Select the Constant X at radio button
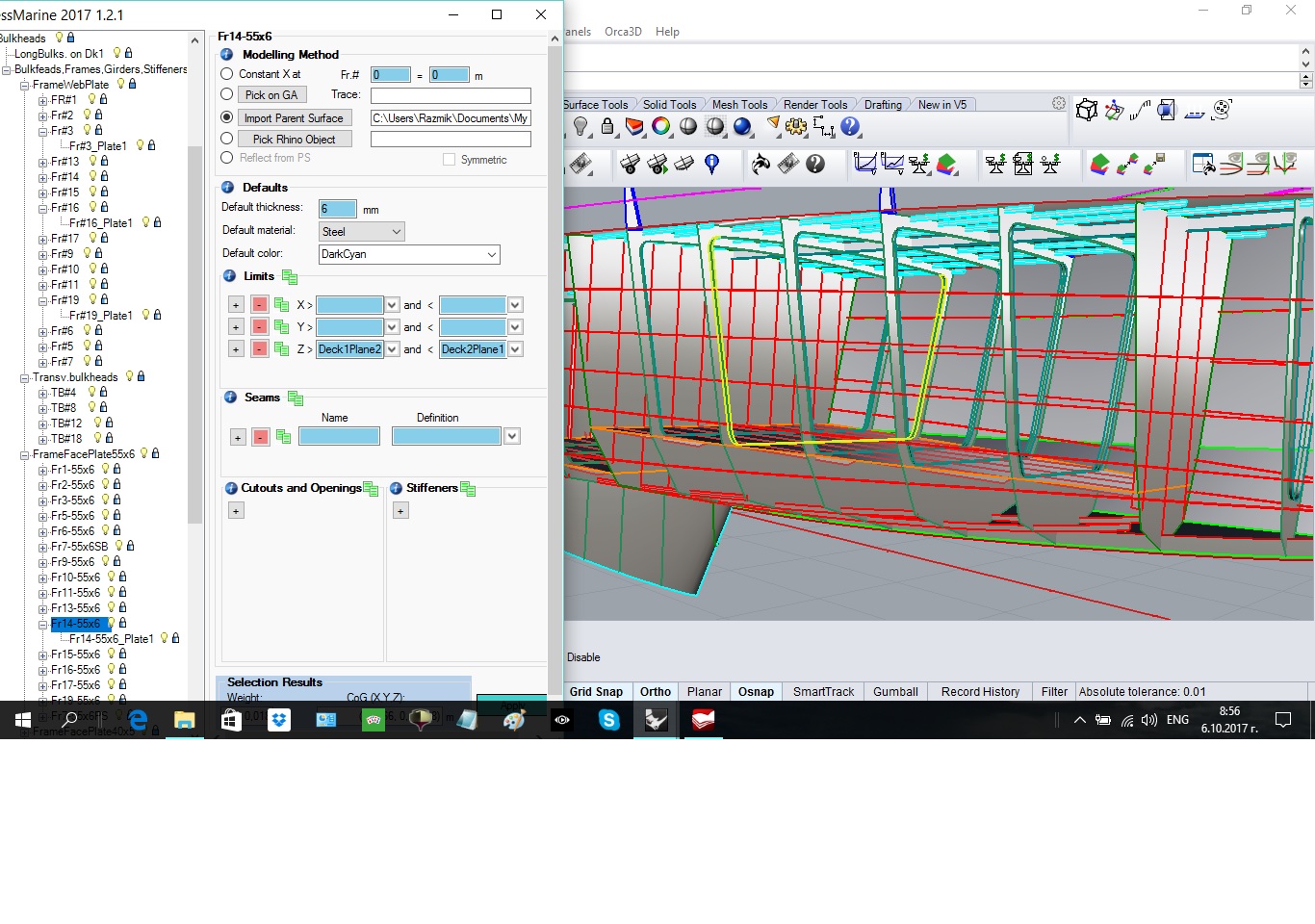This screenshot has width=1315, height=924. tap(227, 74)
